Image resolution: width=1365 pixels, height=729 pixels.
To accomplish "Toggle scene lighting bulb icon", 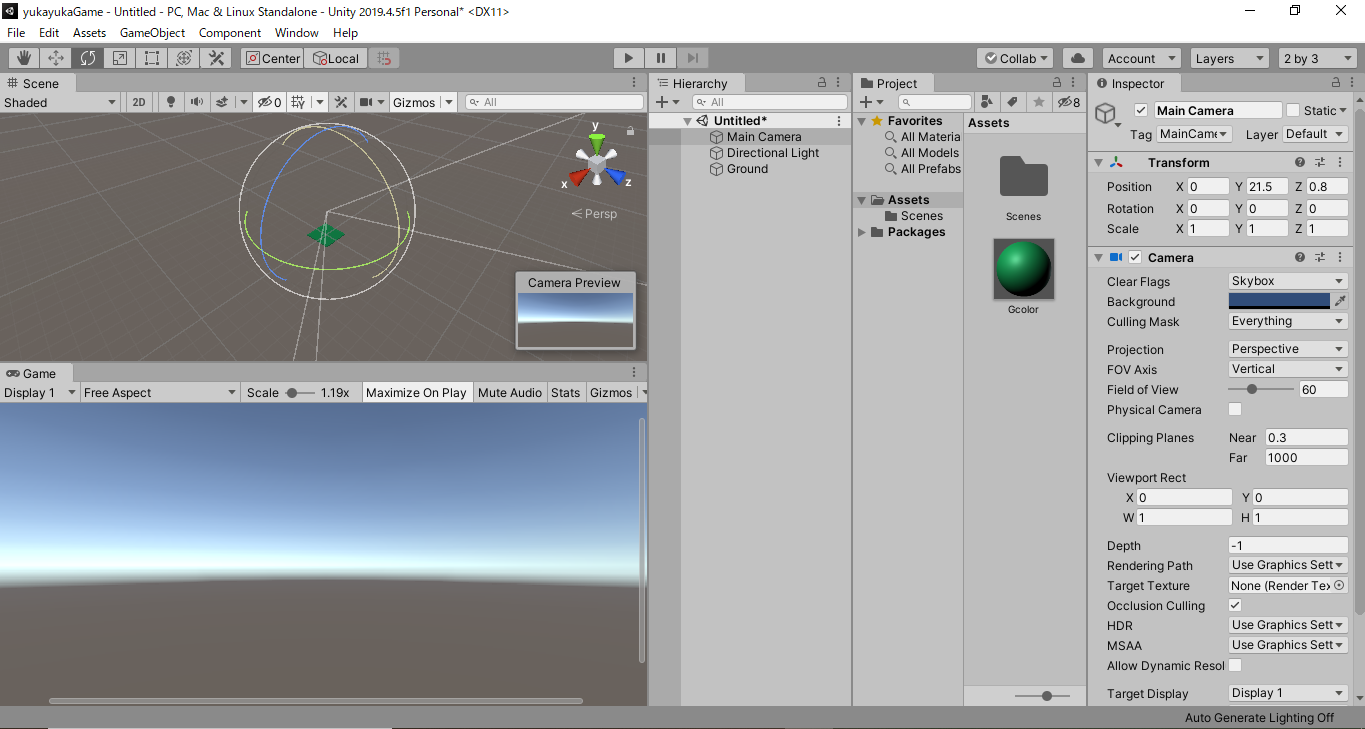I will 171,102.
